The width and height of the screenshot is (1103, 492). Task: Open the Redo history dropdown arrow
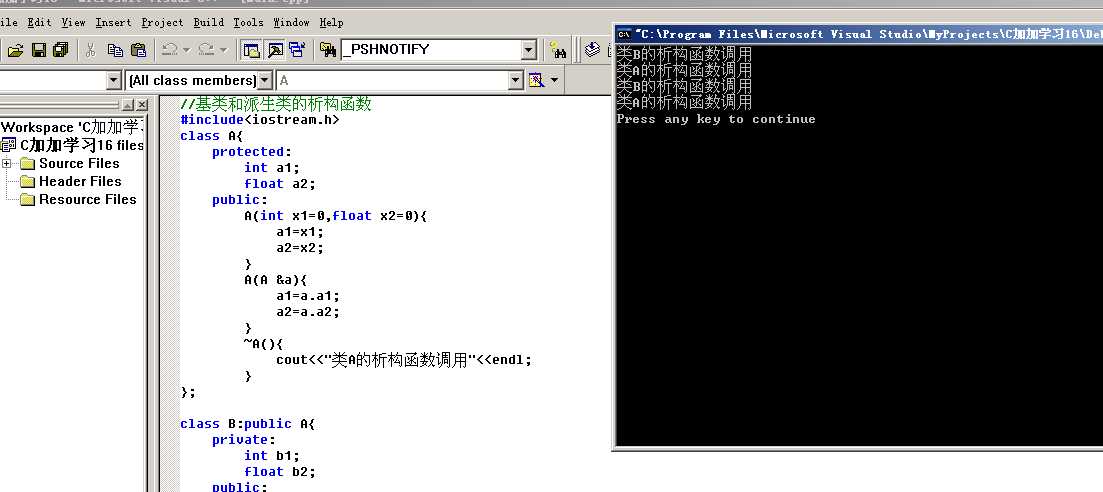(x=224, y=49)
